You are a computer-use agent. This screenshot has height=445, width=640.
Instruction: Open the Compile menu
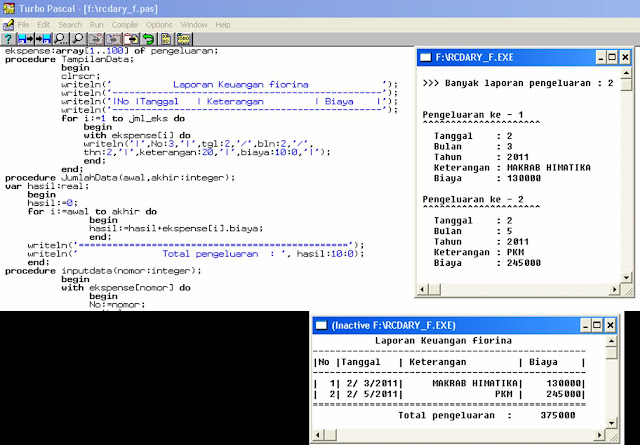click(x=124, y=25)
